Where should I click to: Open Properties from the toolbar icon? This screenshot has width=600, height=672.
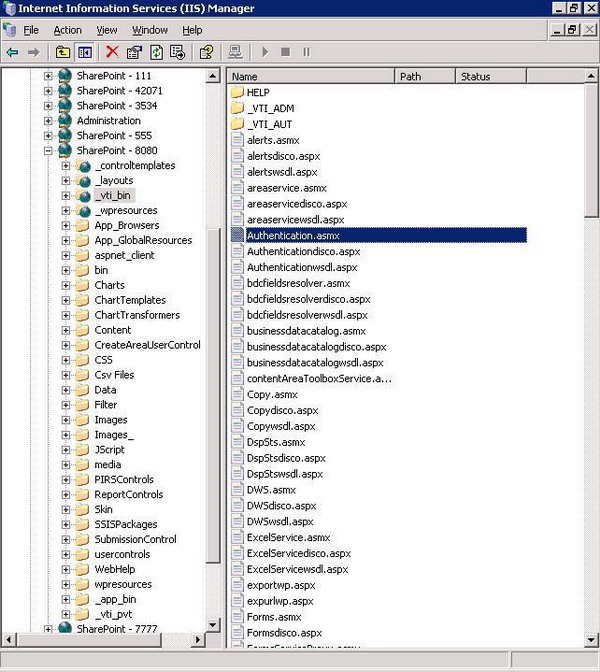click(x=134, y=52)
